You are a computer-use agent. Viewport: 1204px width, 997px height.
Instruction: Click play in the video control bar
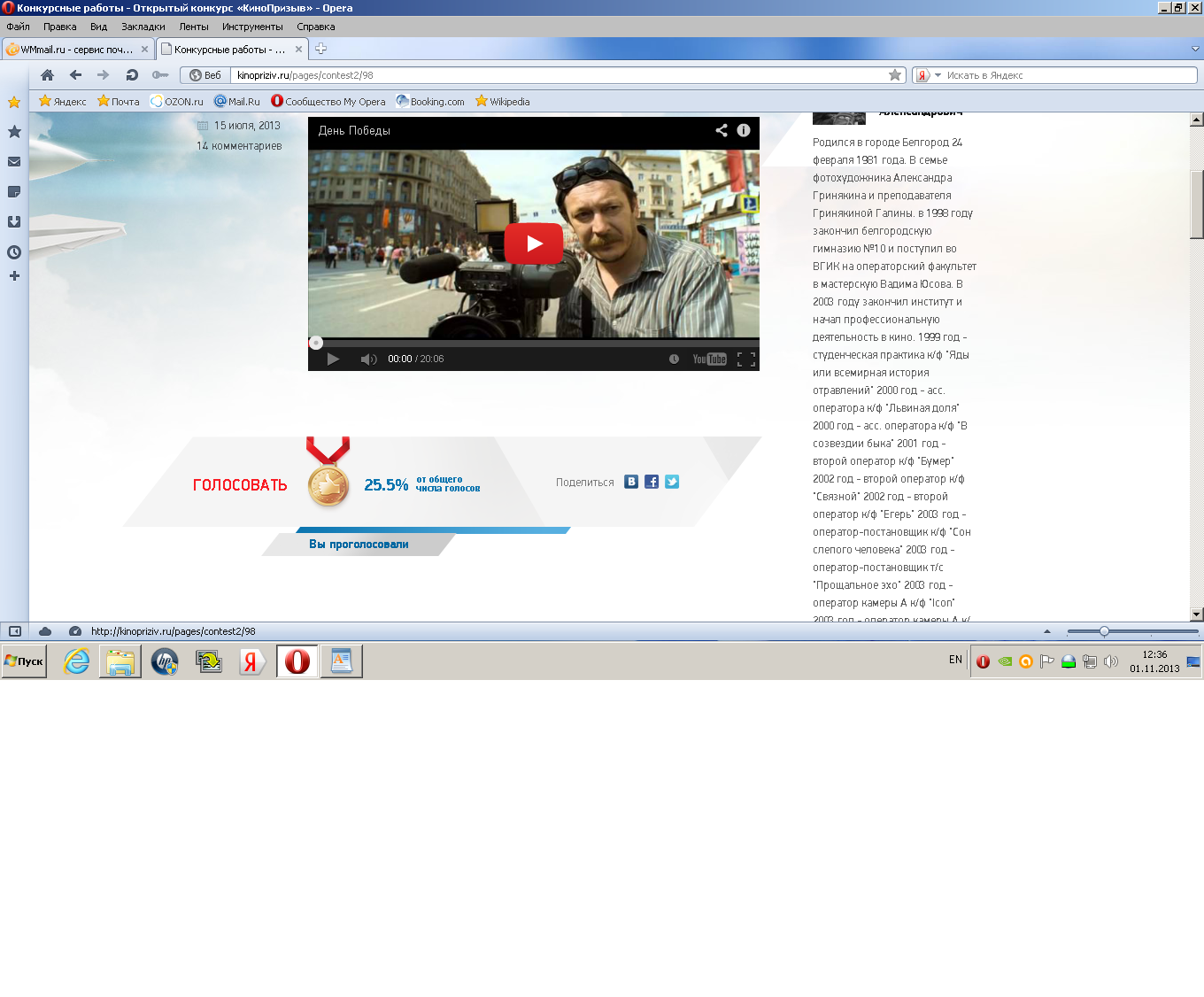point(333,359)
